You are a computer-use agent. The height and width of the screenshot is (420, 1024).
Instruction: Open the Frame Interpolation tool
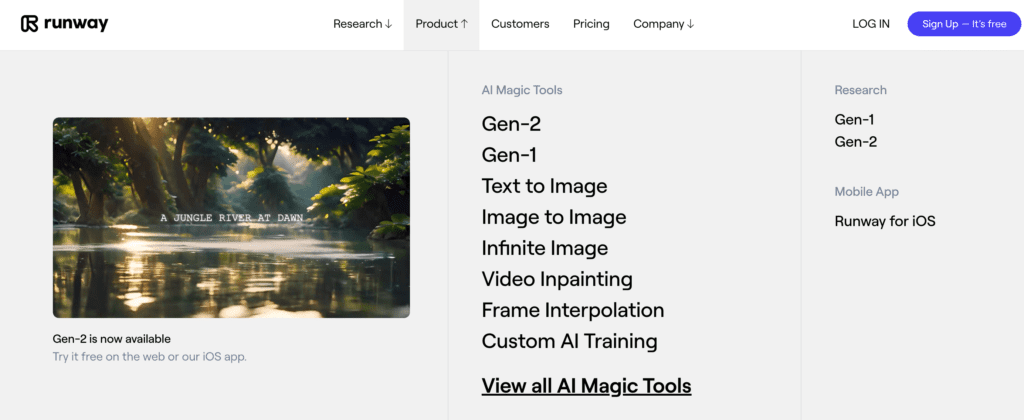(x=573, y=310)
